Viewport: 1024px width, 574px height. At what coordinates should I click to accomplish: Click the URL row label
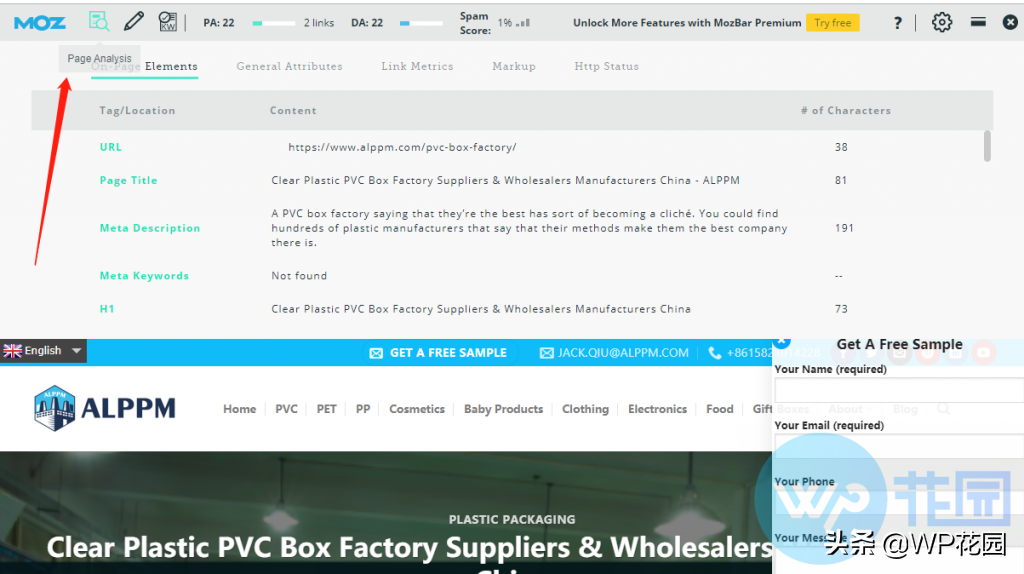point(110,147)
